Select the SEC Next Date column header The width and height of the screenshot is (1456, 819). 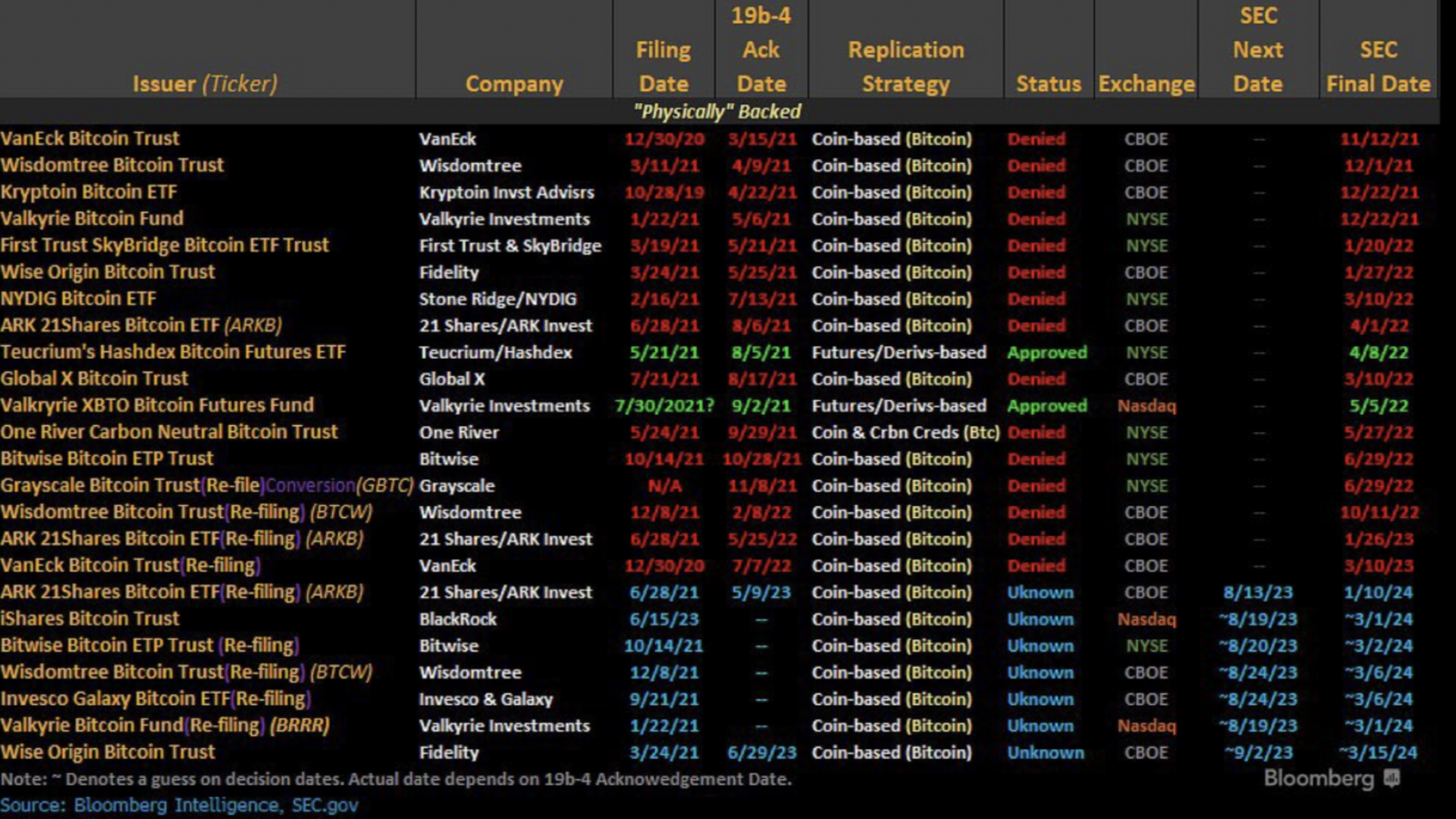(1258, 49)
